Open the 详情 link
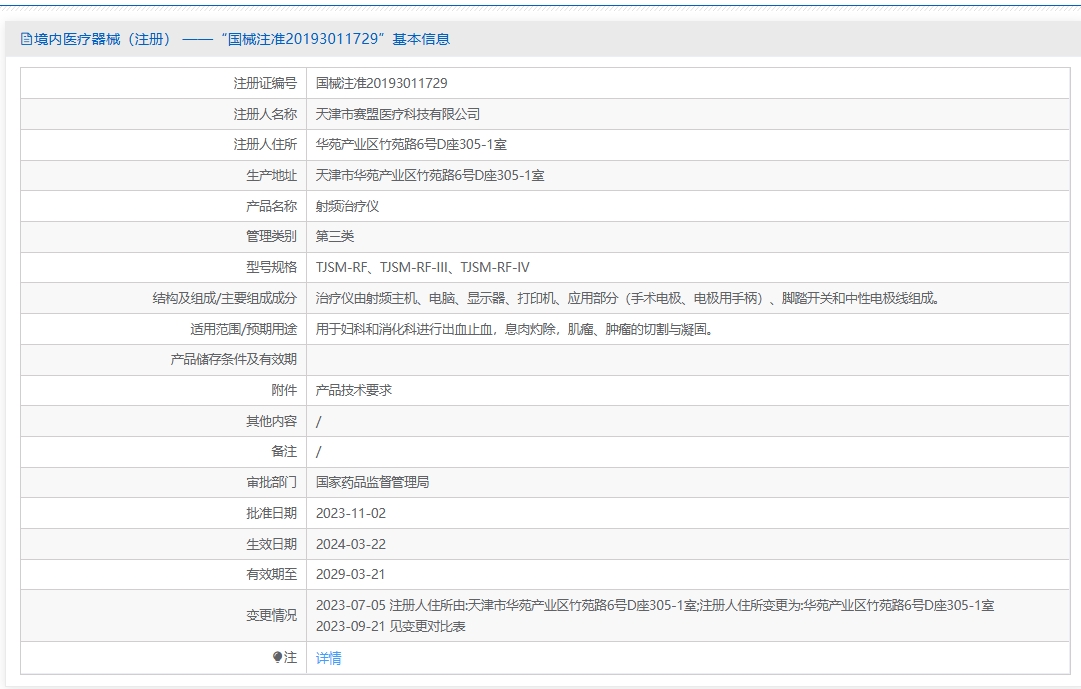This screenshot has height=689, width=1081. 328,658
